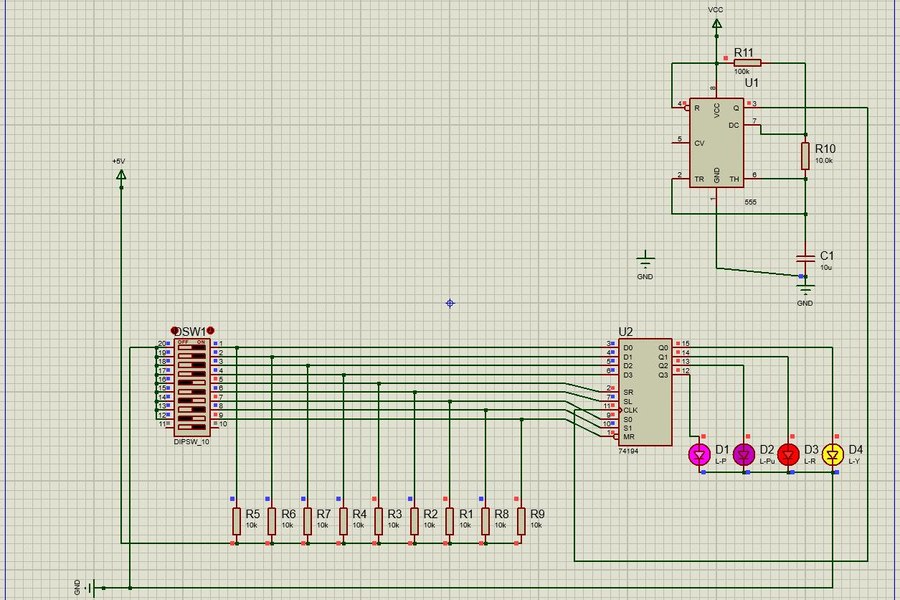
Task: Toggle DSW1 switch on pin 4 row
Action: [192, 374]
